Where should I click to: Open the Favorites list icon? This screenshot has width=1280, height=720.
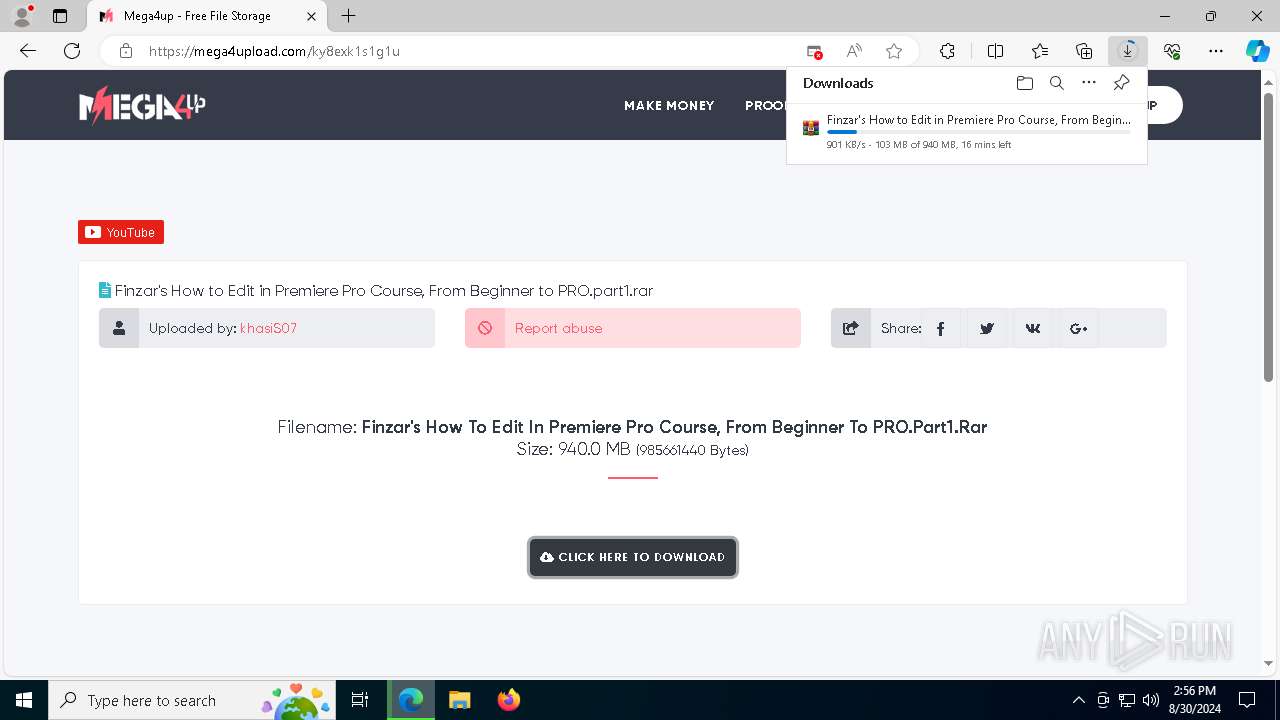pos(1040,51)
